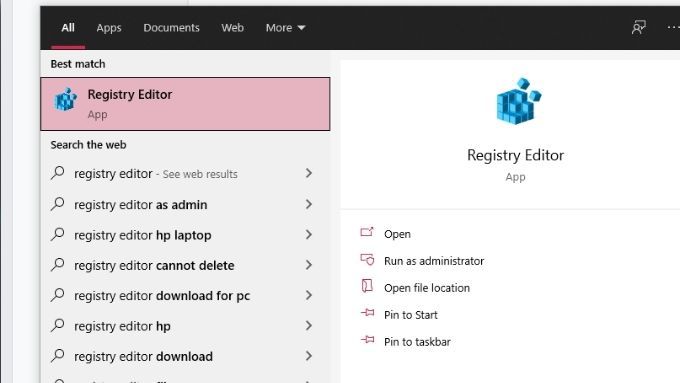Screen dimensions: 680x383
Task: Click the Pin to Start pin icon
Action: point(367,312)
